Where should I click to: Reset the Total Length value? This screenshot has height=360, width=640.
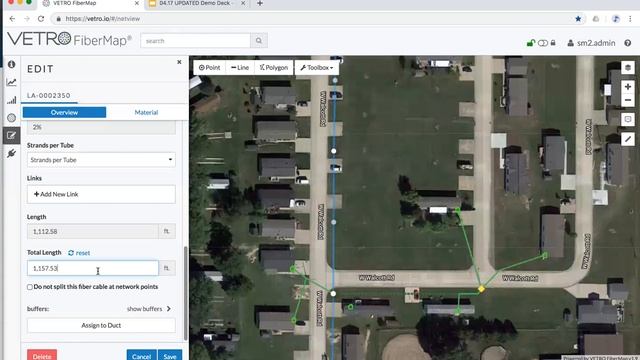[x=79, y=253]
